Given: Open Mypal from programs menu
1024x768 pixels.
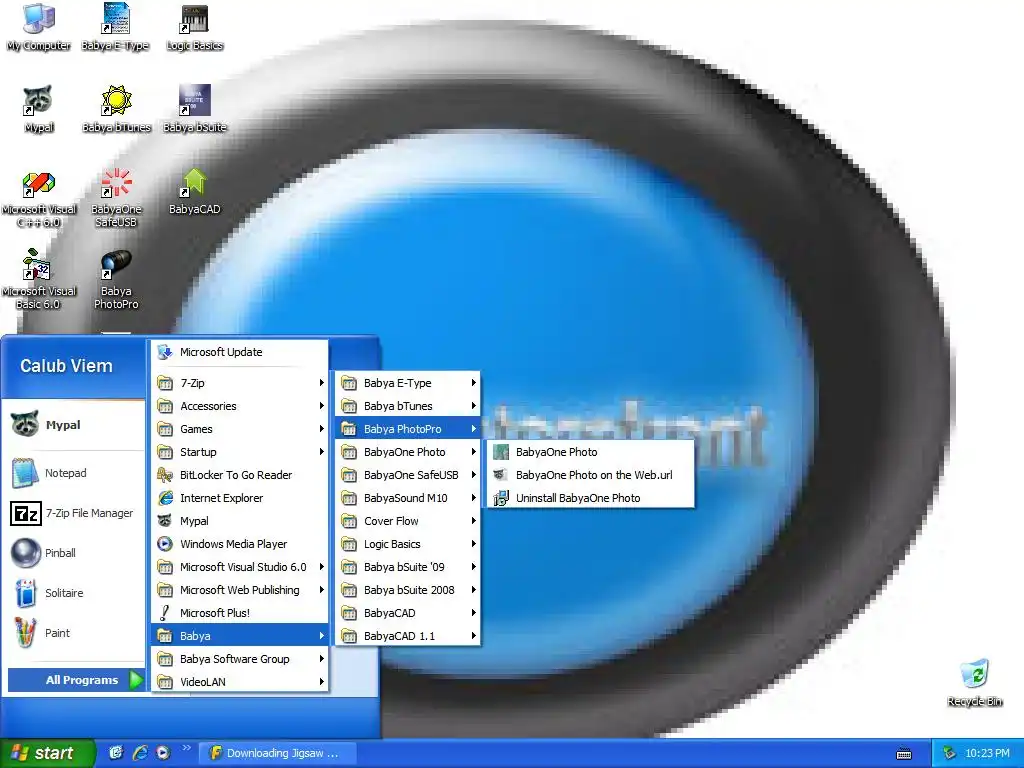Looking at the screenshot, I should [240, 521].
